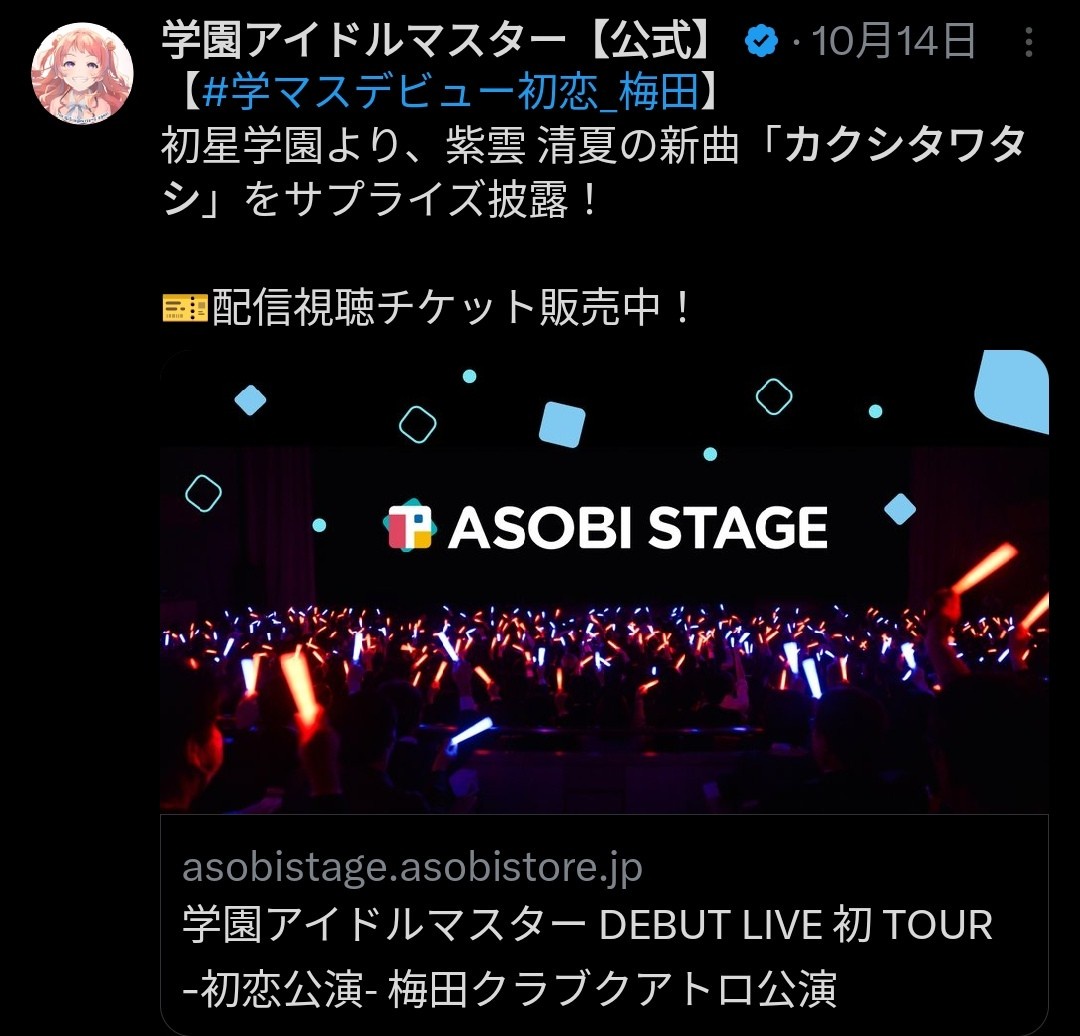Image resolution: width=1080 pixels, height=1036 pixels.
Task: Open the three-dot more options menu
Action: 1028,42
